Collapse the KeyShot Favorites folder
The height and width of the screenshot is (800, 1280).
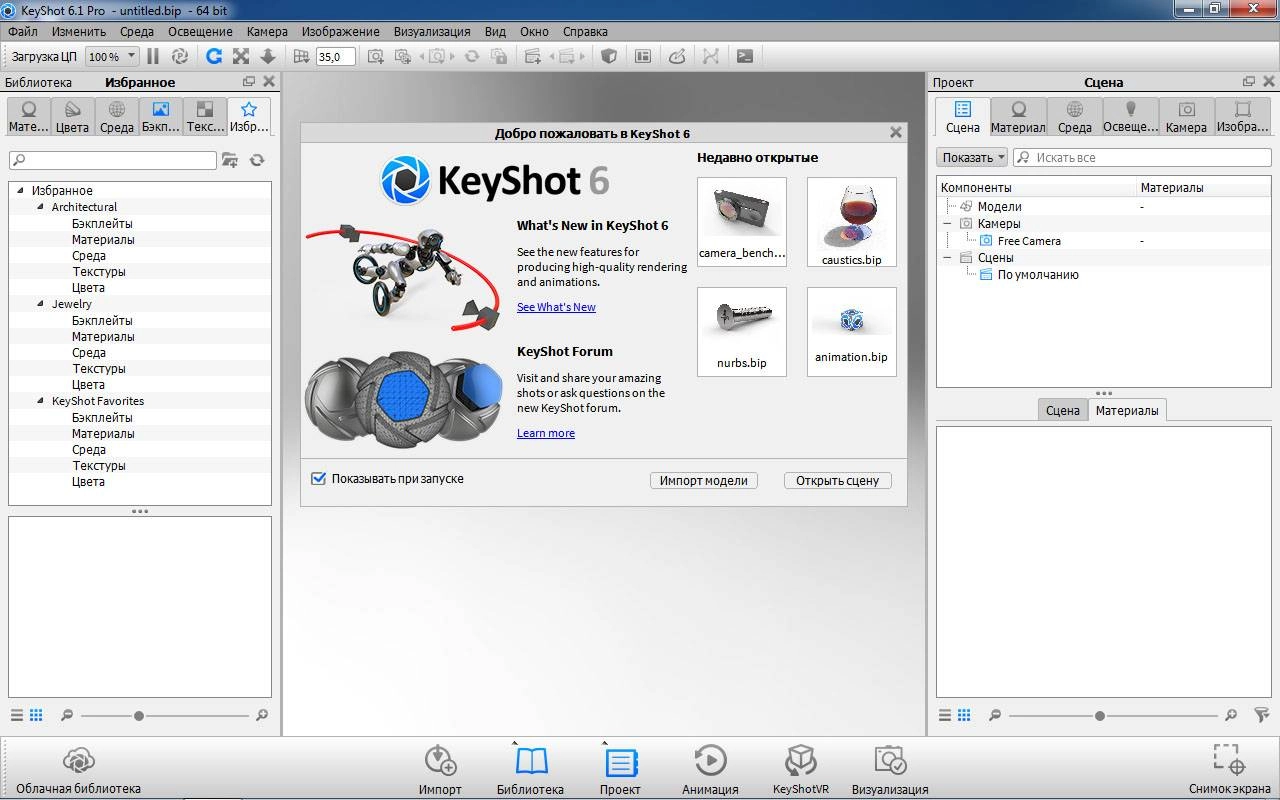40,401
